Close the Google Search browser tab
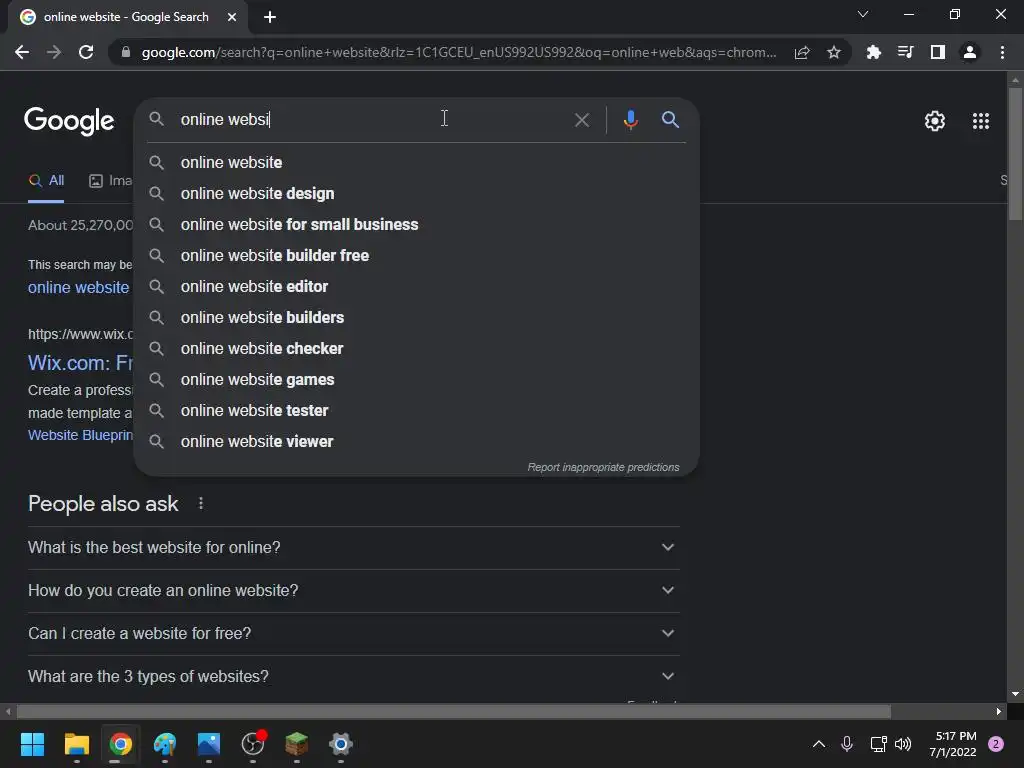The height and width of the screenshot is (768, 1024). point(232,17)
